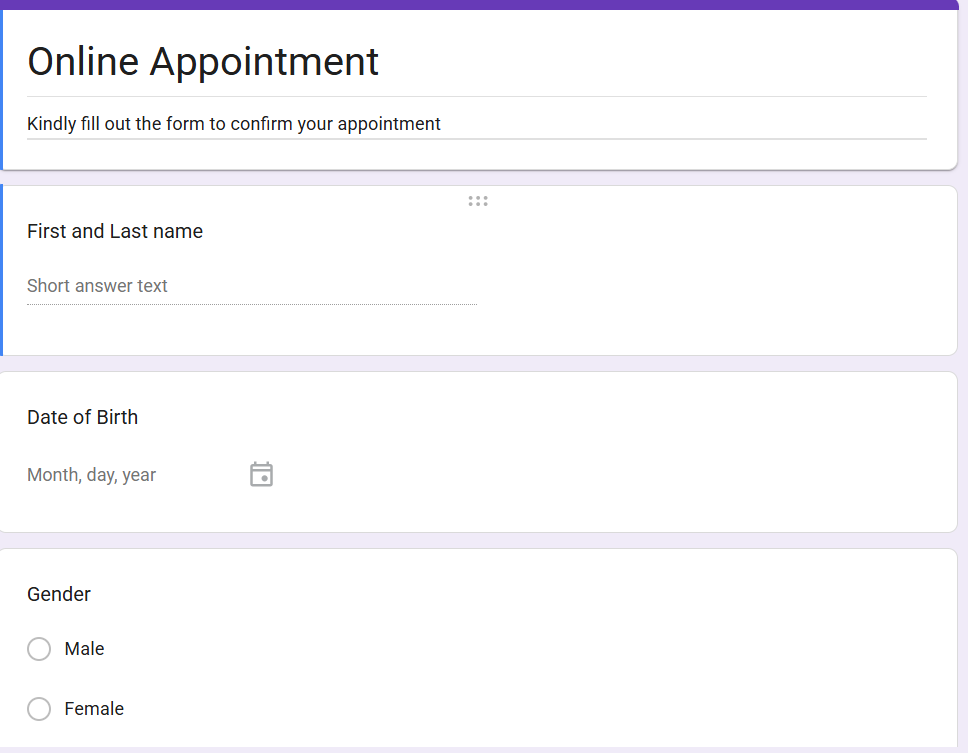Screen dimensions: 968x753
Task: Click the Month, day, year date field
Action: click(x=92, y=475)
